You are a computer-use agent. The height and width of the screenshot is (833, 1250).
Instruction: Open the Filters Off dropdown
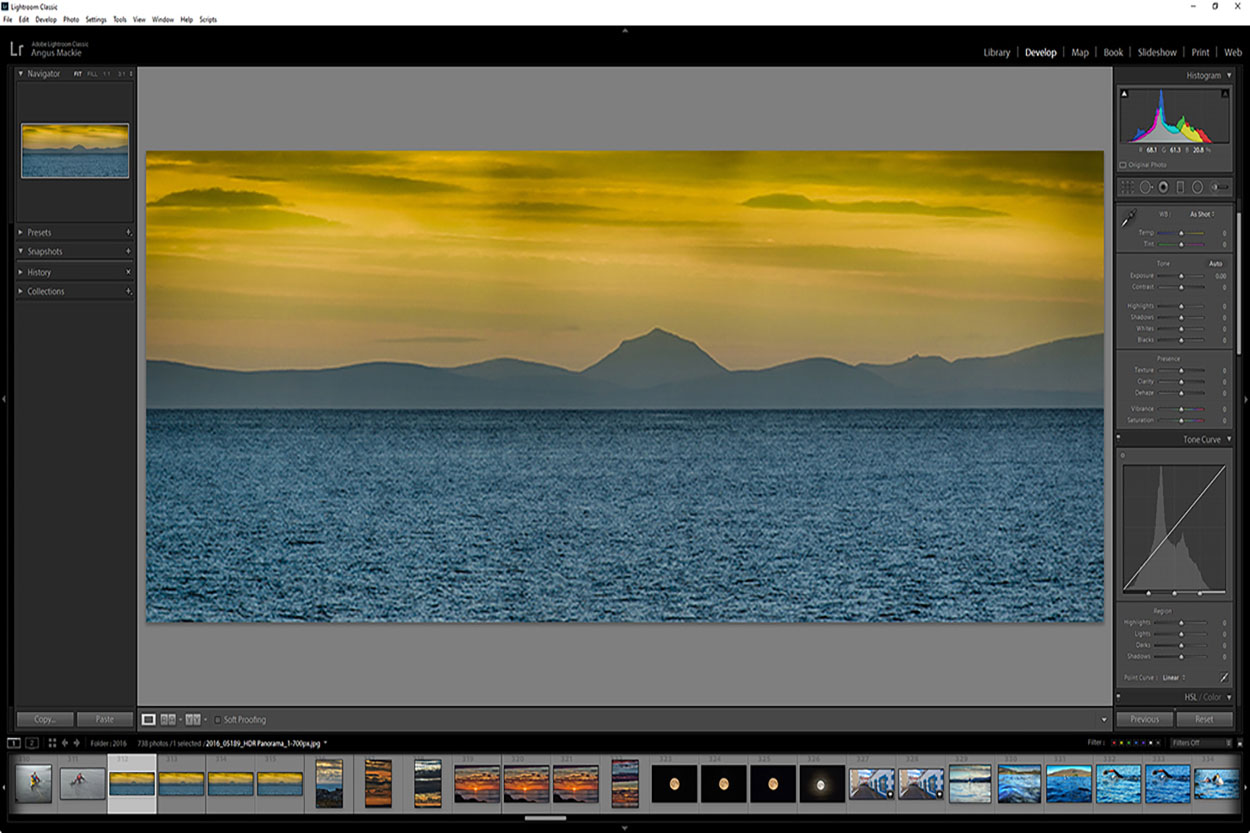1201,743
